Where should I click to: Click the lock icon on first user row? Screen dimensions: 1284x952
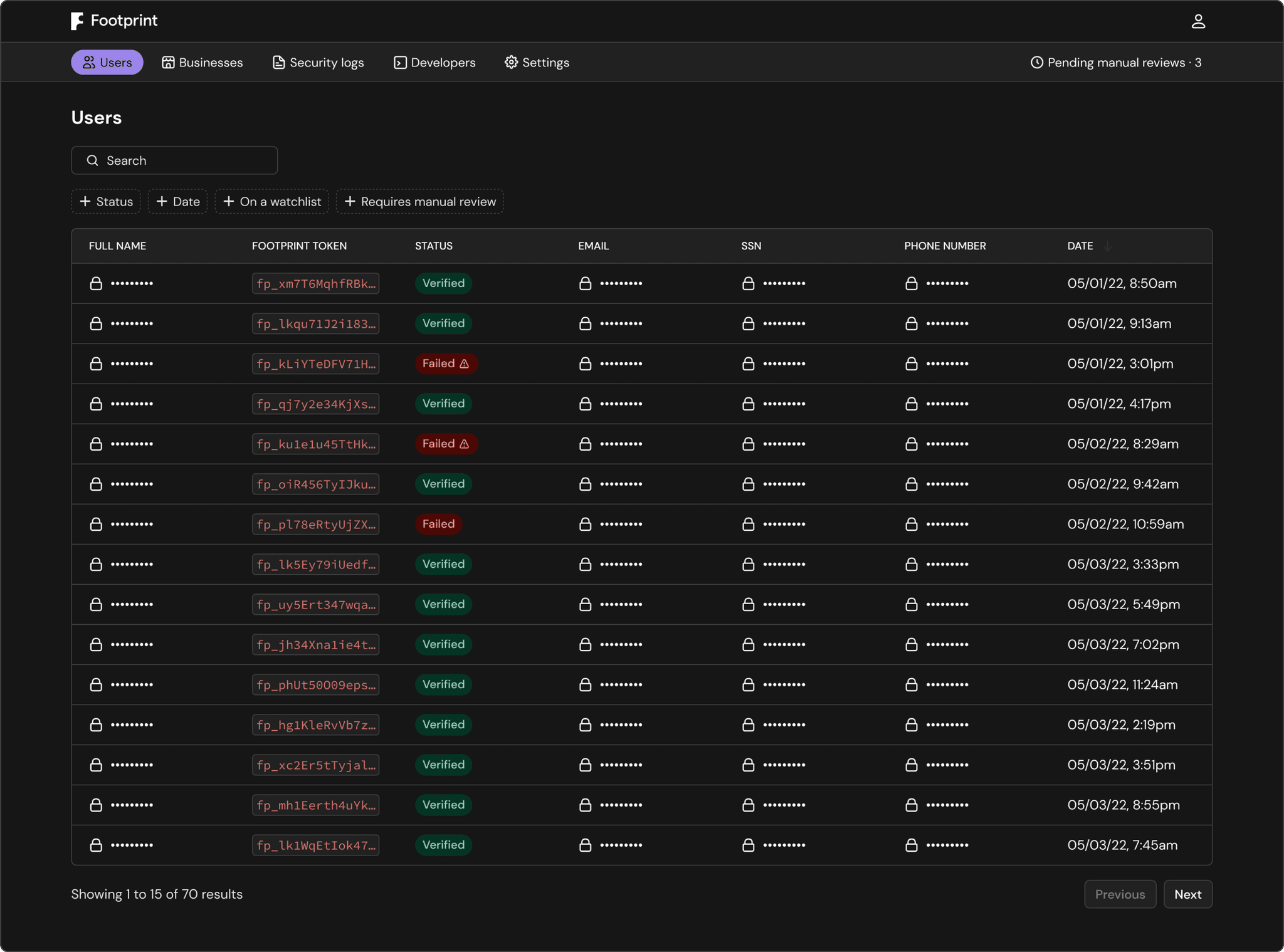[96, 283]
